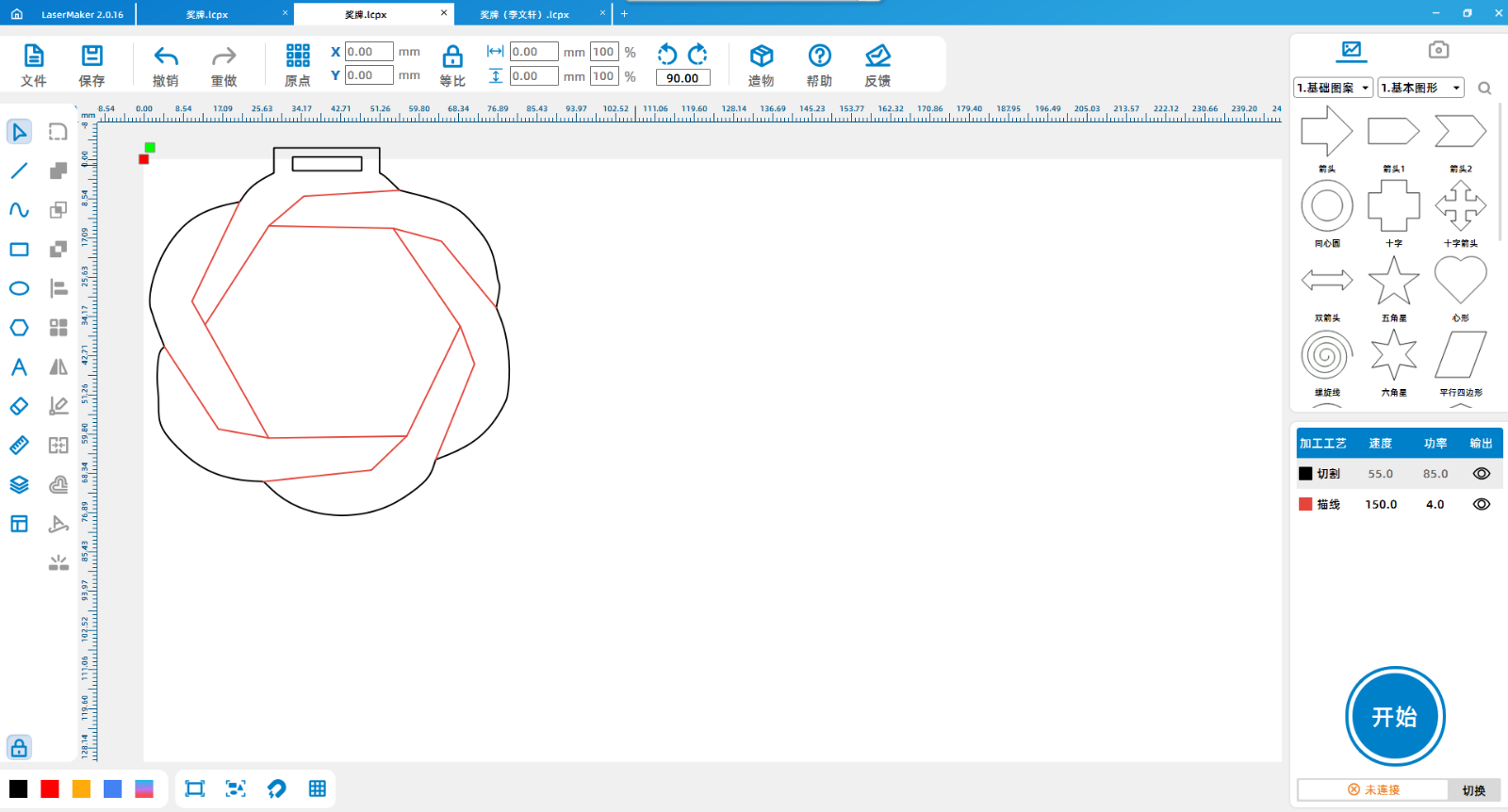
Task: Select the text tool
Action: [19, 367]
